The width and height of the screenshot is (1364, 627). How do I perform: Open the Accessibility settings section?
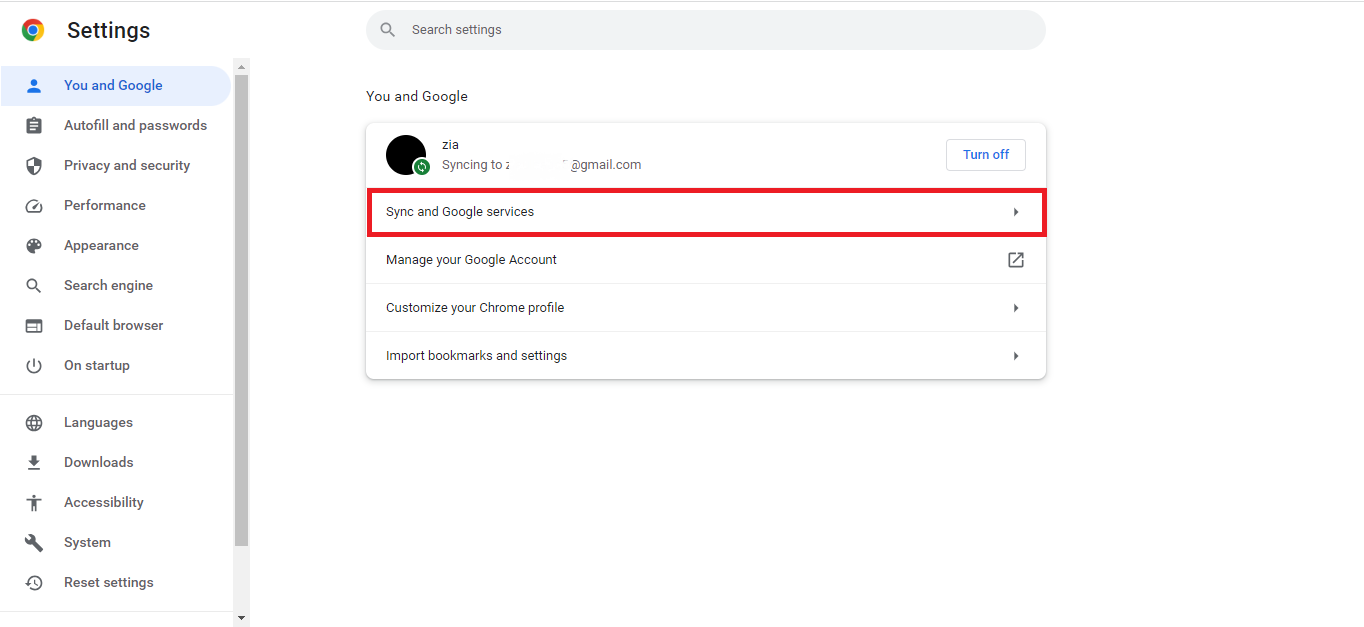(x=103, y=502)
